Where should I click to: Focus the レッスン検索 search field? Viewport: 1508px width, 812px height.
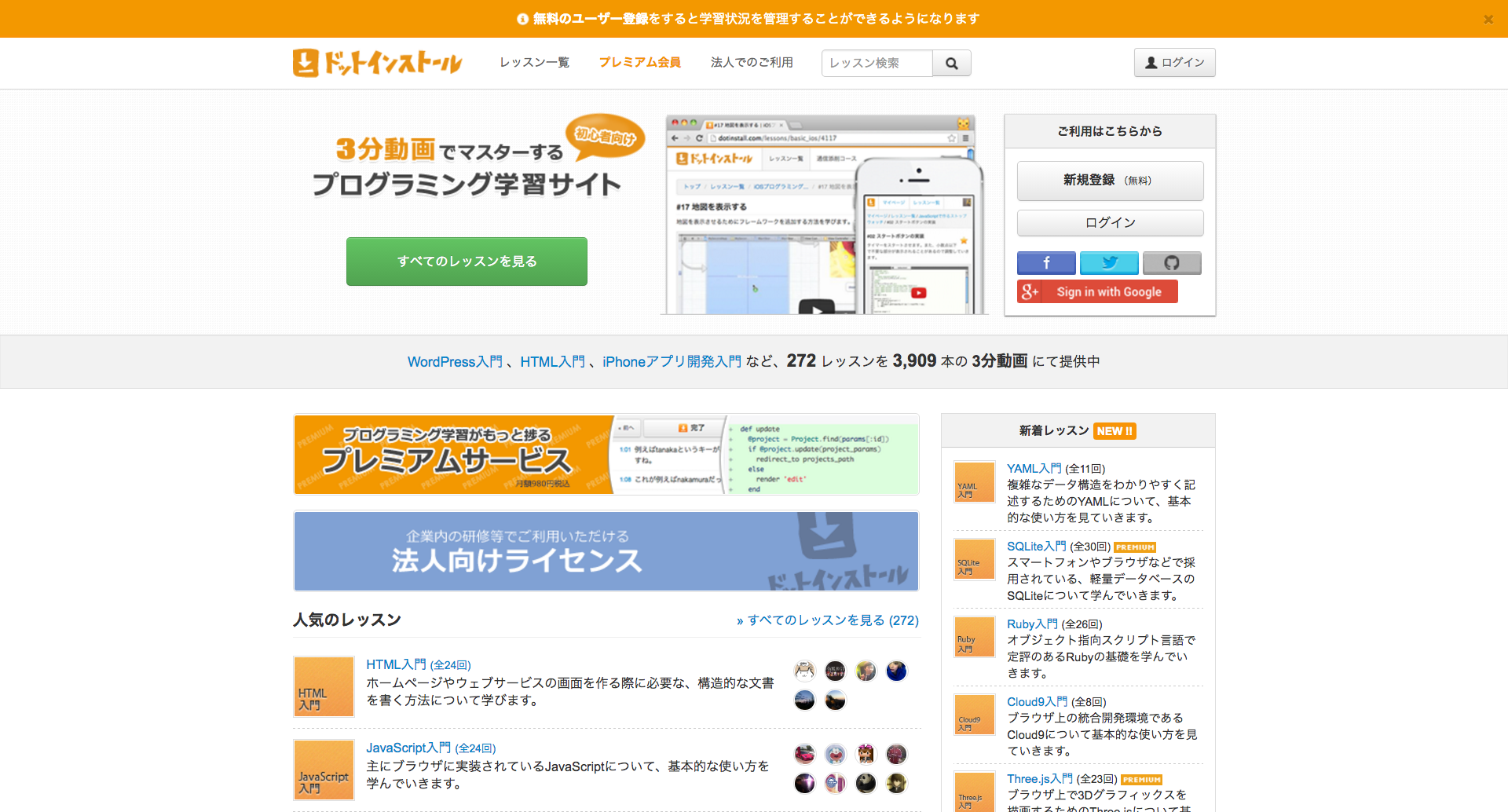(x=877, y=63)
